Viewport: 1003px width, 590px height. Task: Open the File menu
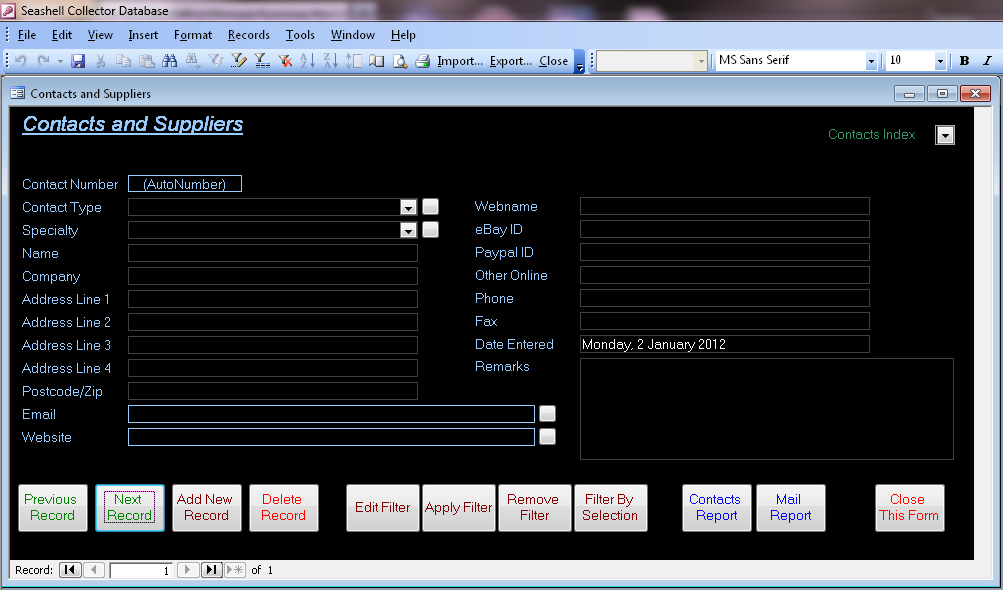click(x=26, y=35)
